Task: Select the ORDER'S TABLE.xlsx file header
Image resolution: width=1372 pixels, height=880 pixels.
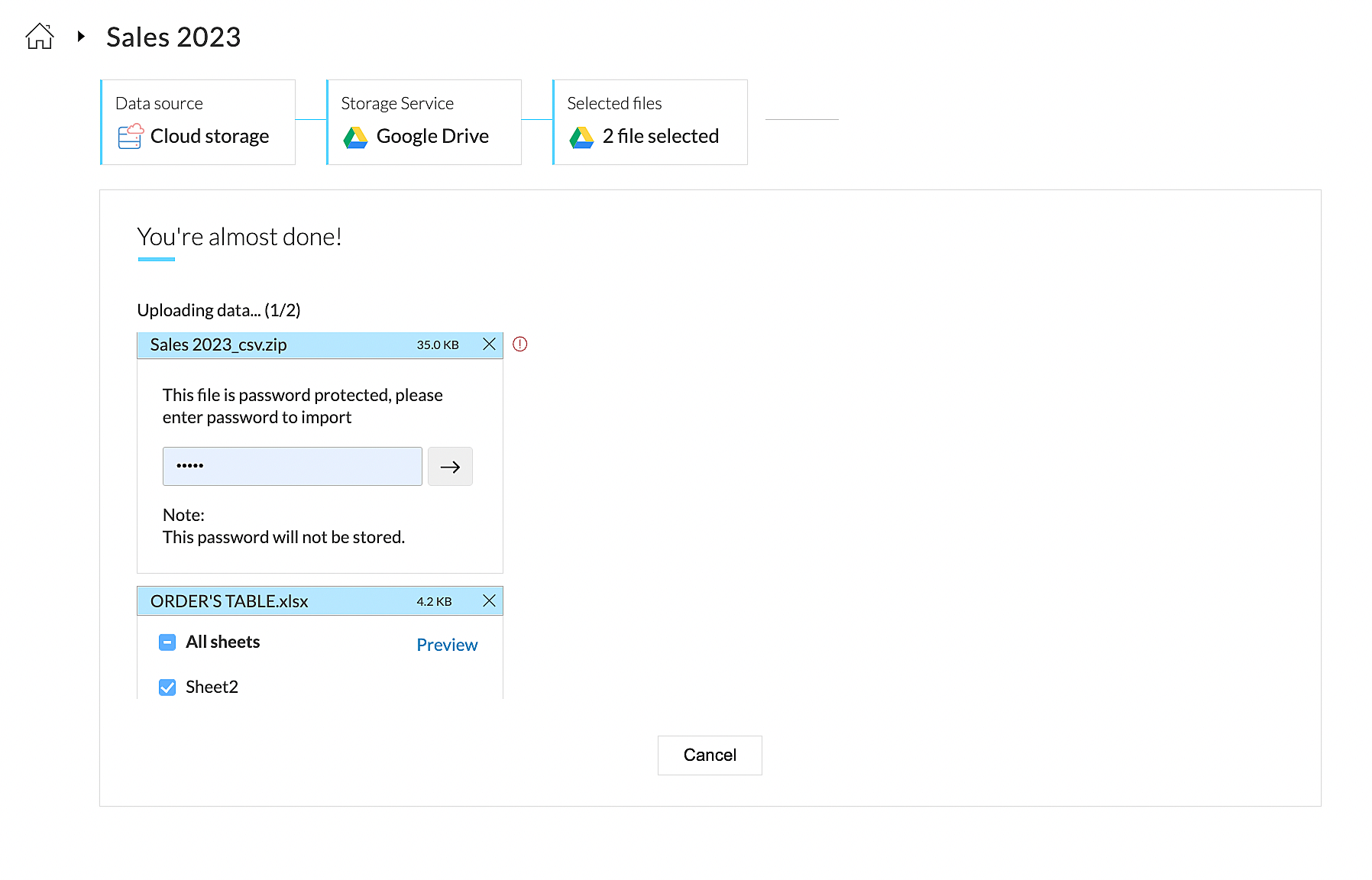Action: 275,602
